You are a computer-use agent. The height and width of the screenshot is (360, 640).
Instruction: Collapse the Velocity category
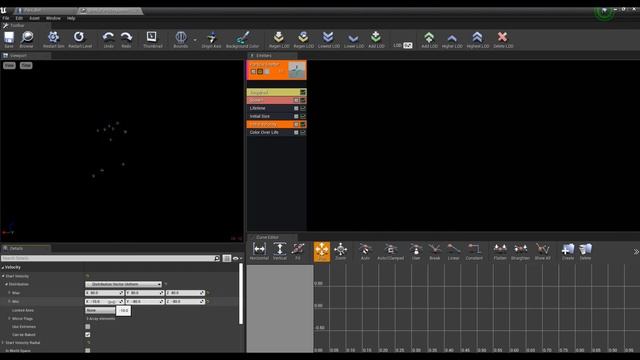(3, 267)
